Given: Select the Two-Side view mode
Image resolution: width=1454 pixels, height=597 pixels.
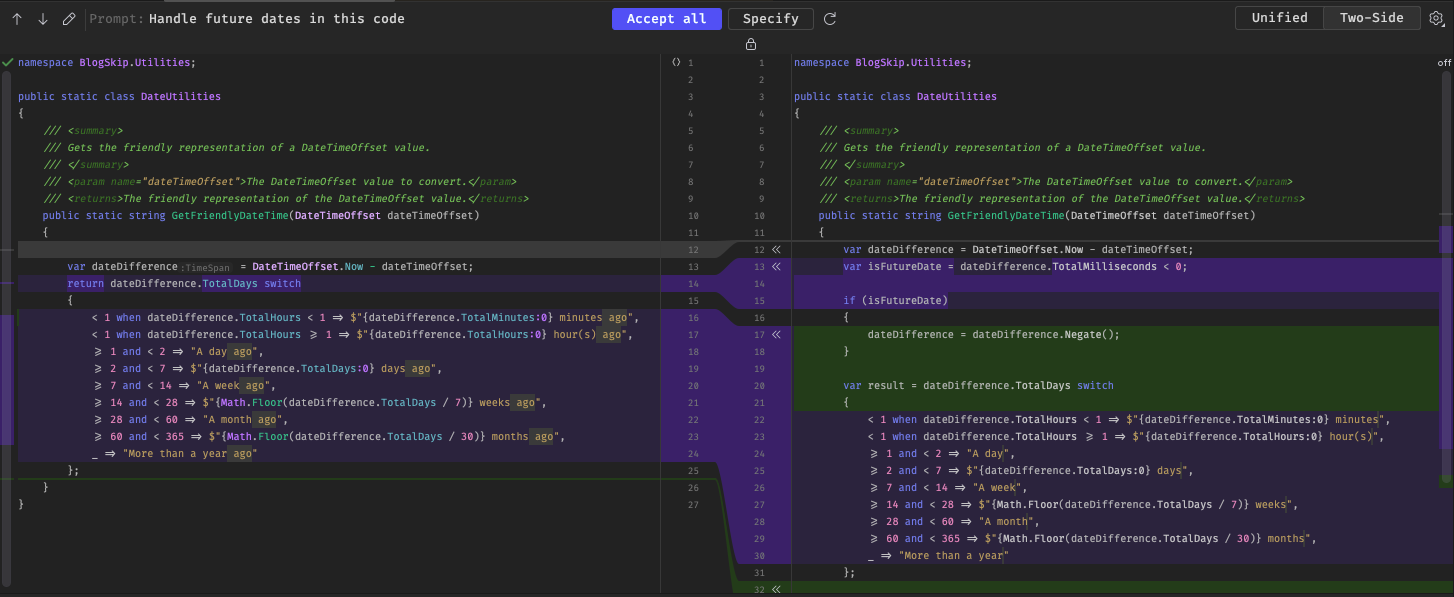Looking at the screenshot, I should click(1371, 17).
